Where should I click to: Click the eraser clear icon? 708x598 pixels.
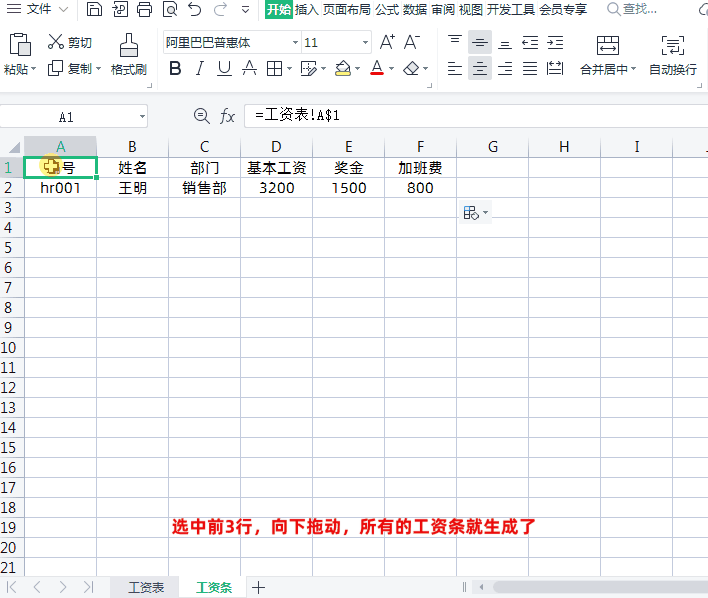coord(411,69)
